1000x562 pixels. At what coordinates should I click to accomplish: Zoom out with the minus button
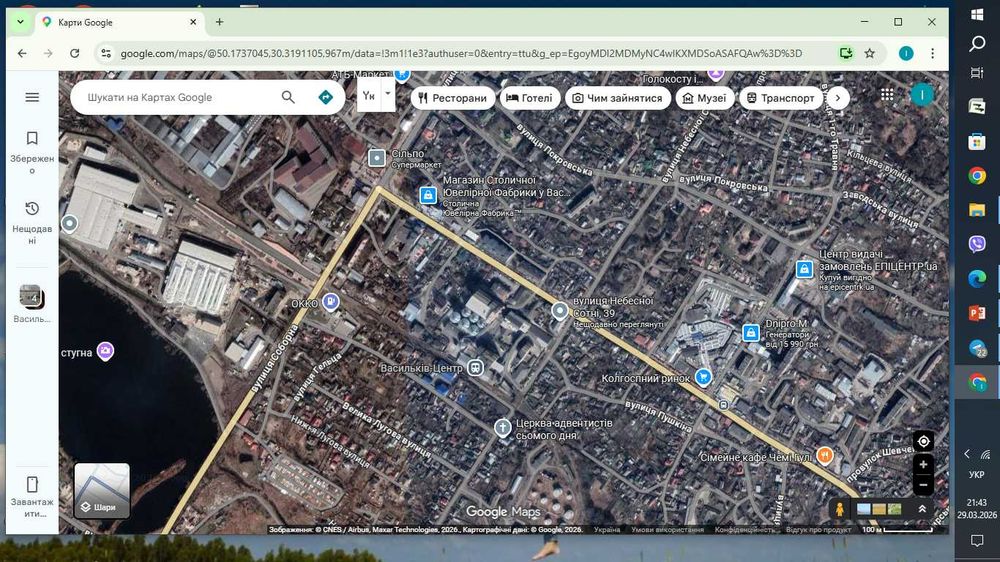(923, 485)
